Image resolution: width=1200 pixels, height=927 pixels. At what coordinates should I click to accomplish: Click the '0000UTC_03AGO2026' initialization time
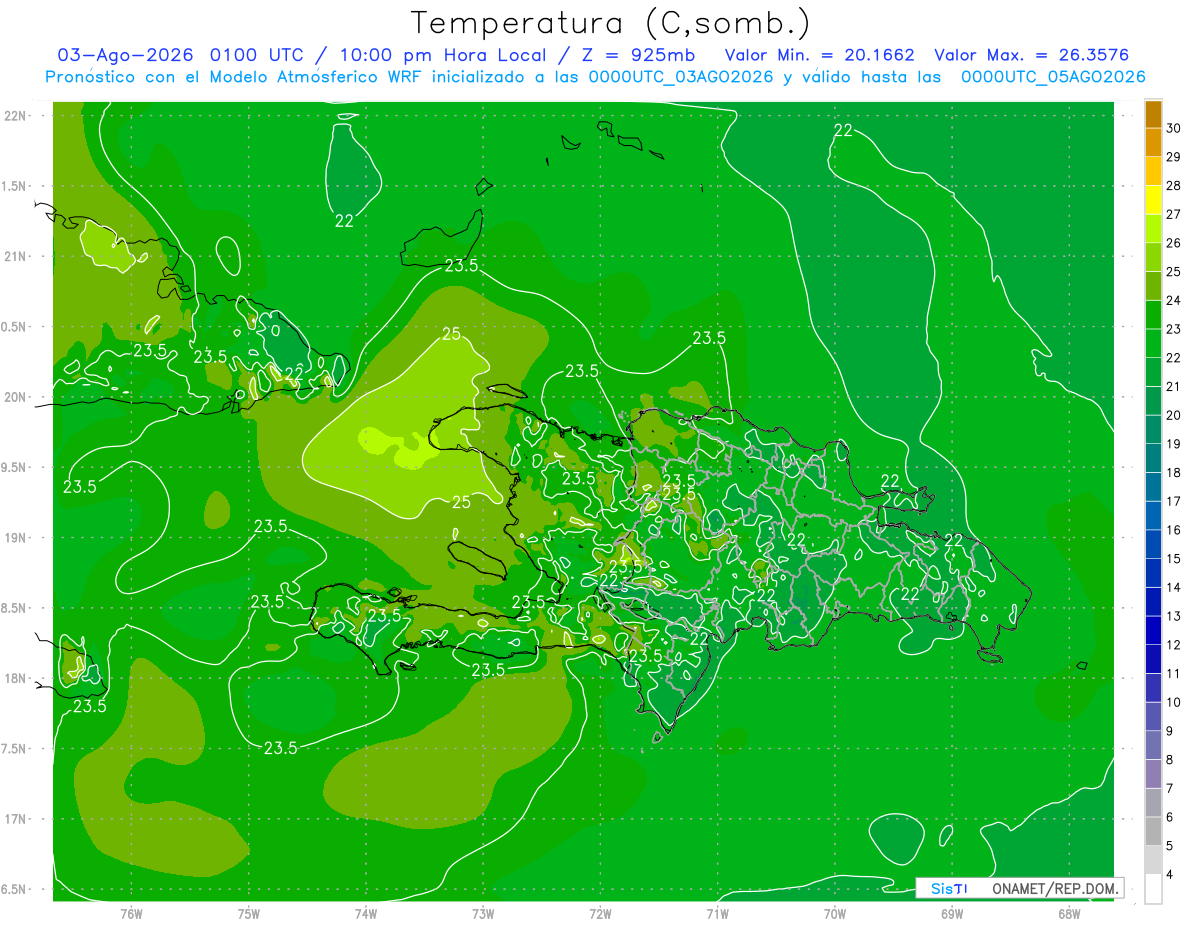[x=681, y=77]
